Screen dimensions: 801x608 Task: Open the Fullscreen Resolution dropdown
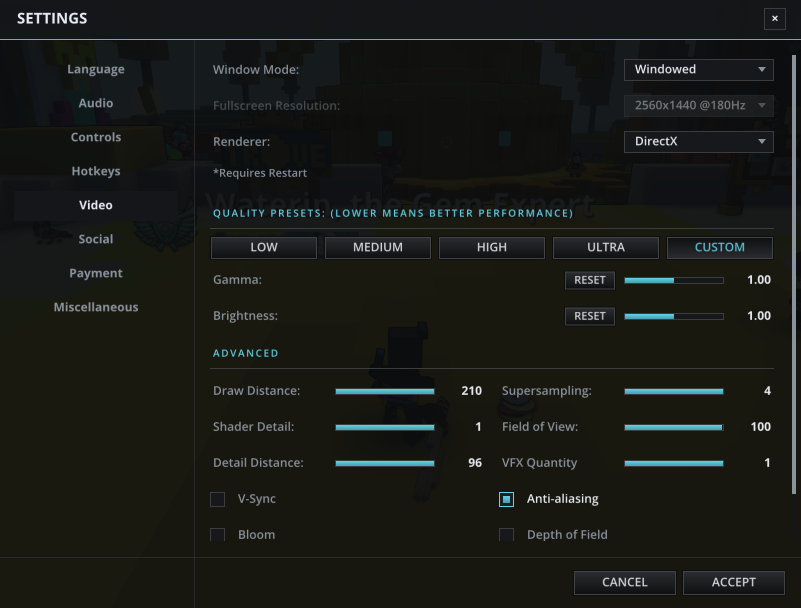click(x=698, y=106)
